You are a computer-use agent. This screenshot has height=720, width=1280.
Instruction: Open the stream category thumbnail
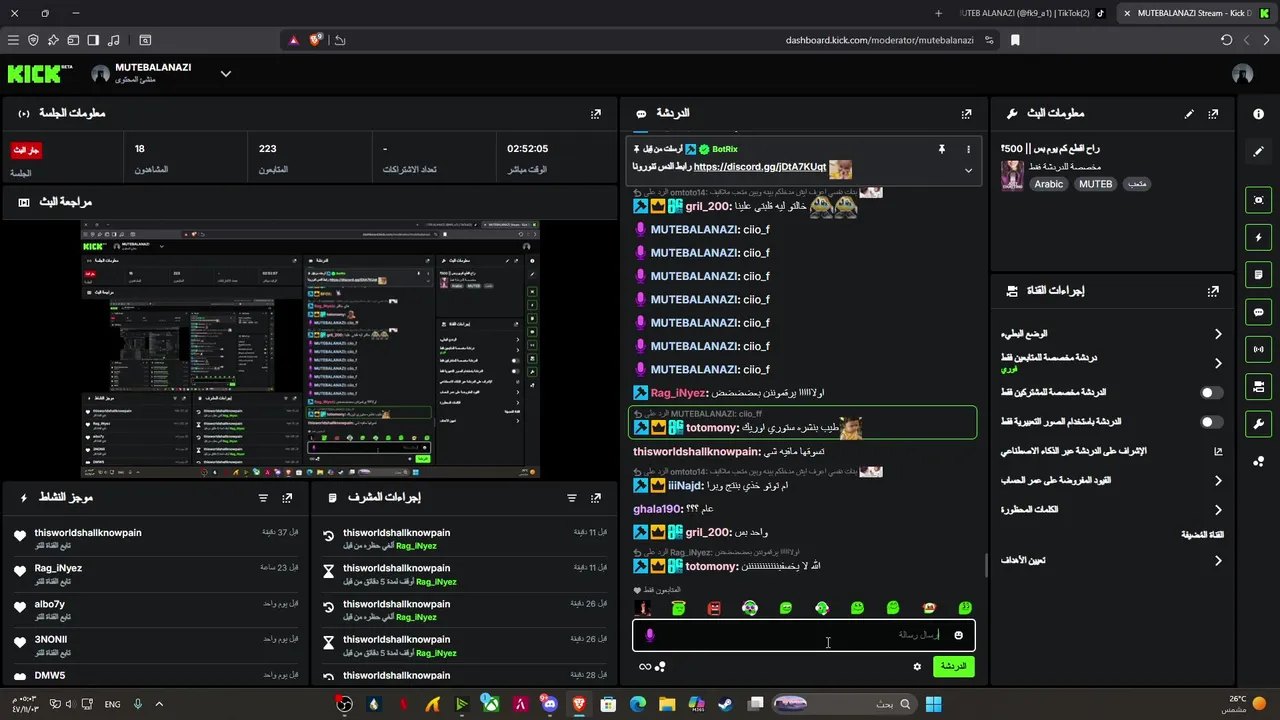point(1012,174)
